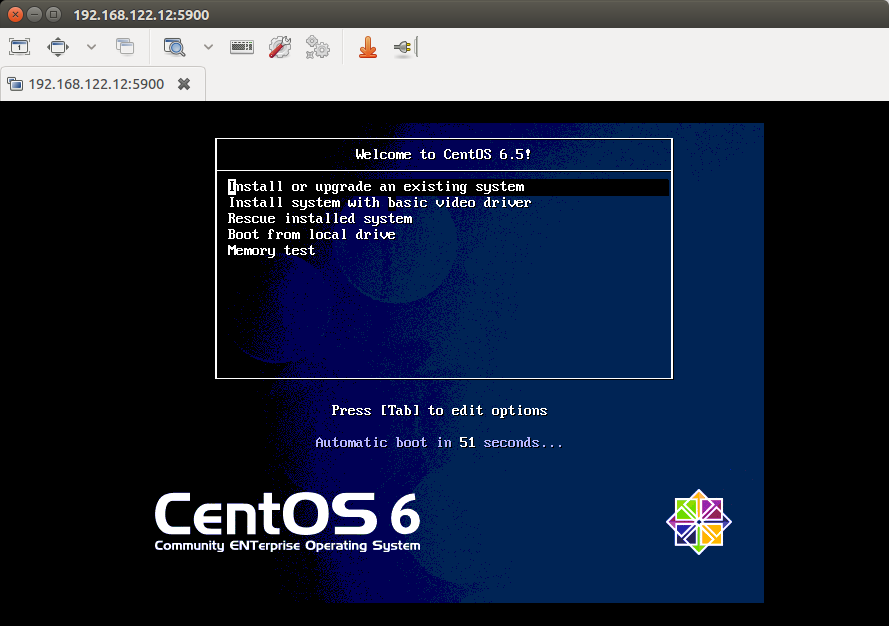Select the 192.168.122.12:5900 connection tab
Screen dimensions: 889x626
click(x=103, y=84)
